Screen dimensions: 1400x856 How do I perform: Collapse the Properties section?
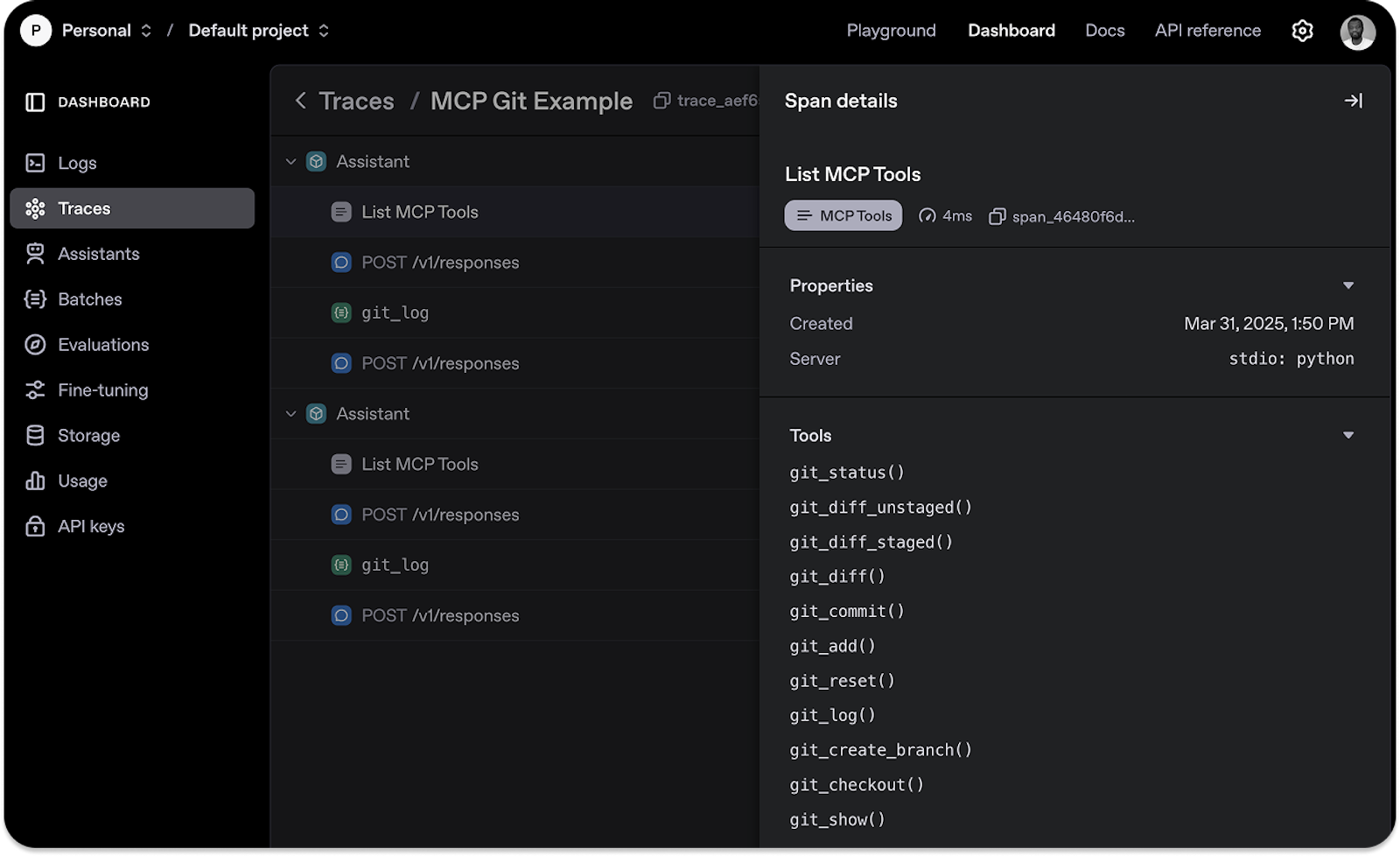coord(1348,284)
